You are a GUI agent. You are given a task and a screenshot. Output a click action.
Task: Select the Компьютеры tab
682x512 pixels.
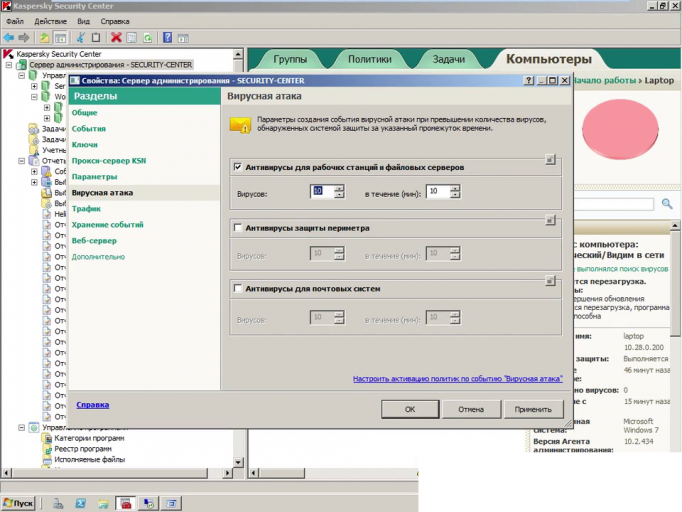point(549,59)
